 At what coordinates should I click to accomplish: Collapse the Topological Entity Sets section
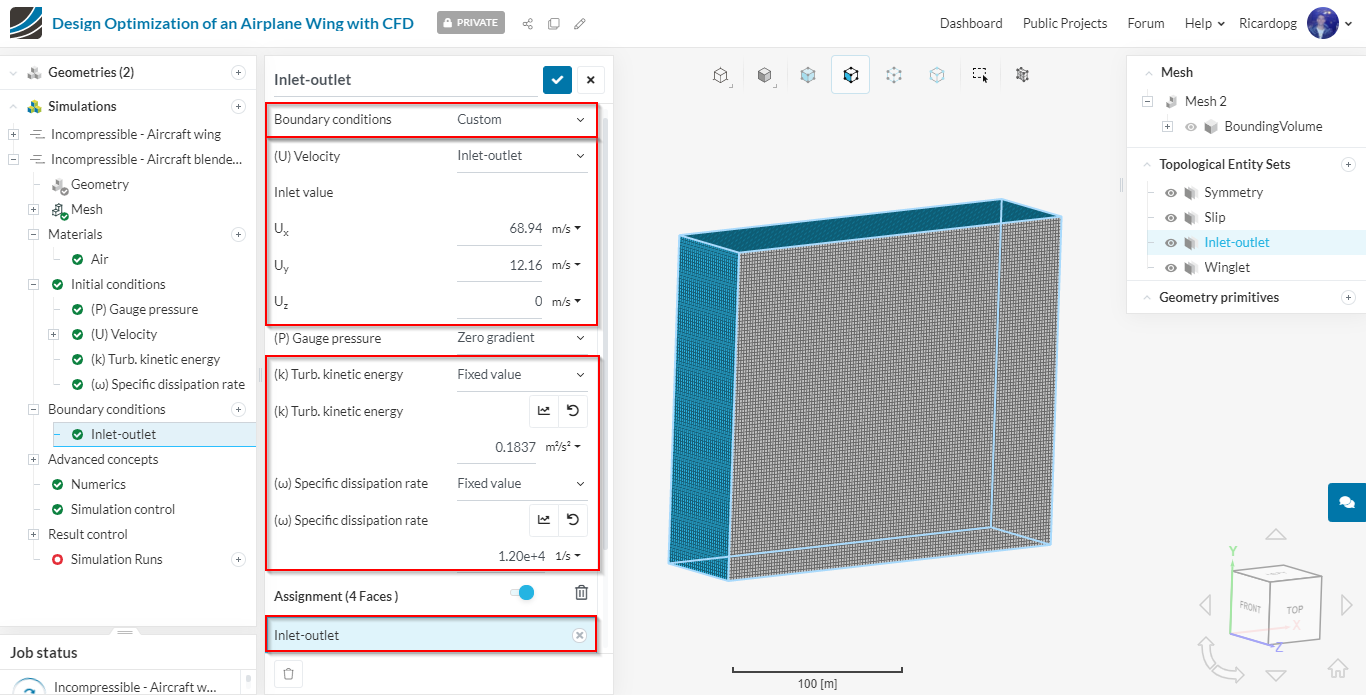[x=1145, y=164]
